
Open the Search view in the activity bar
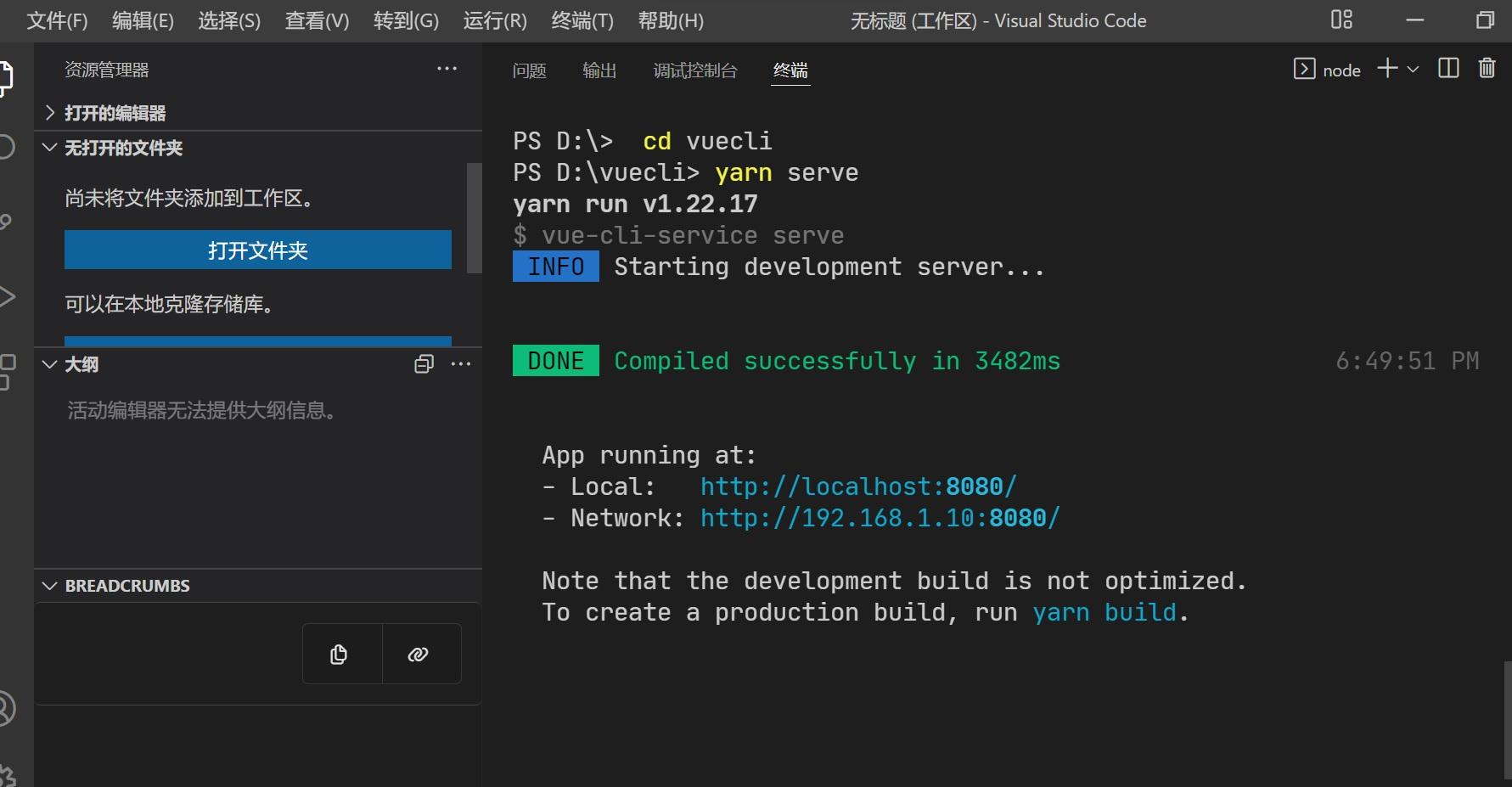pos(7,146)
